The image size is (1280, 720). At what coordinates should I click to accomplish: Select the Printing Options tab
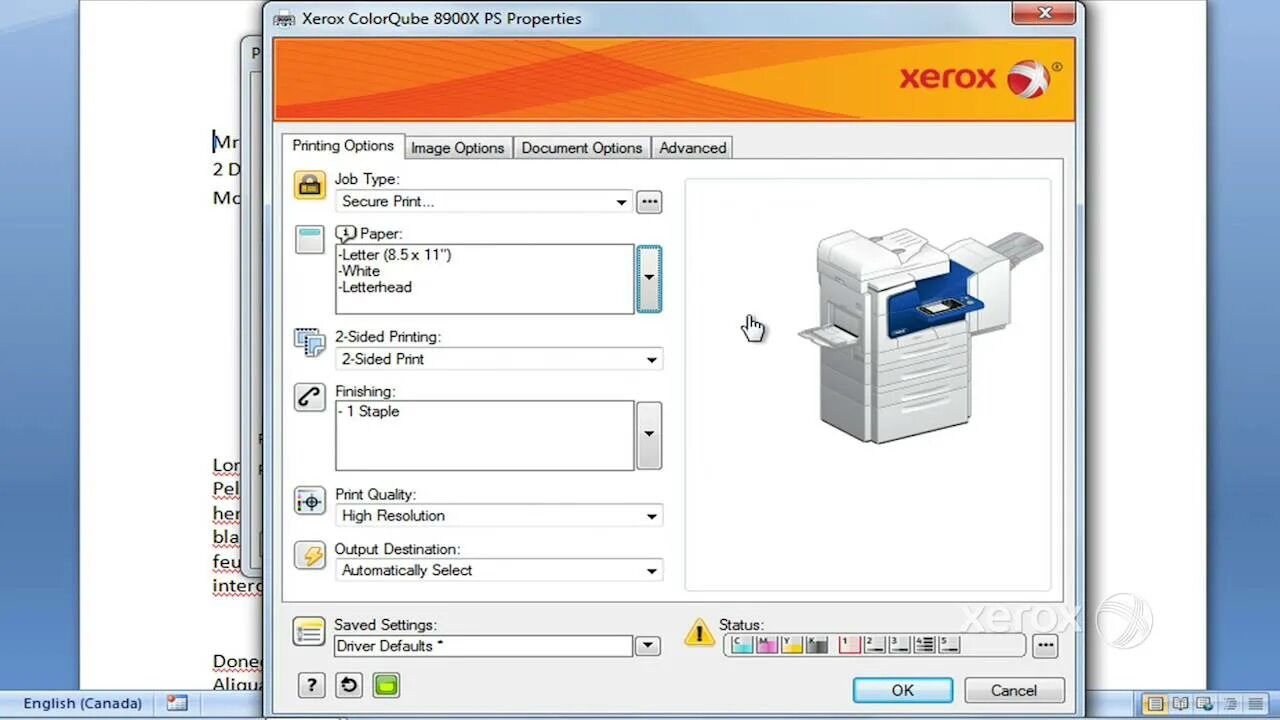coord(343,146)
